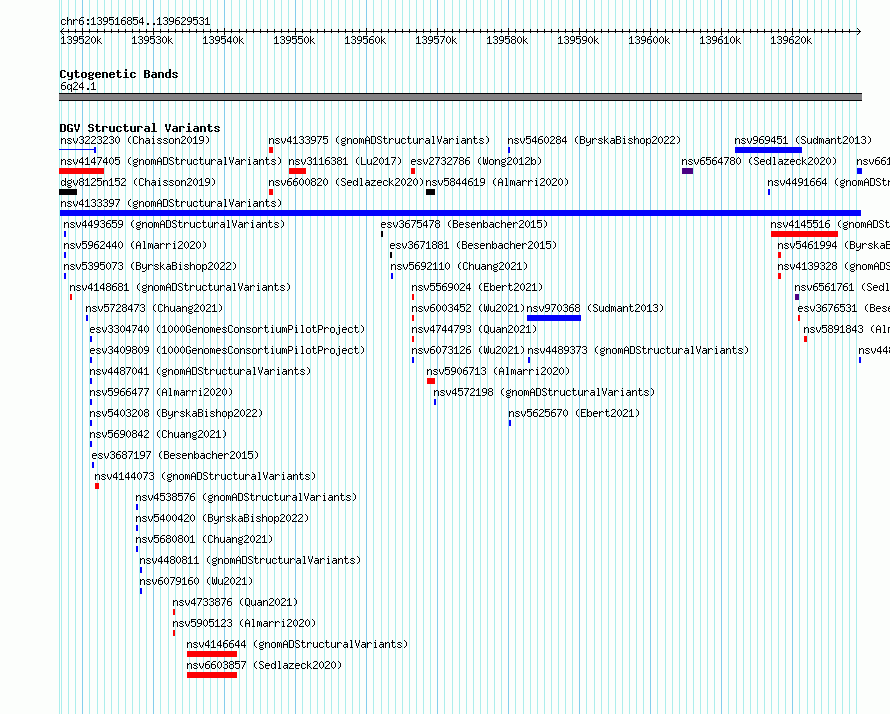Click black bar under dgv8125n152
This screenshot has height=714, width=890.
(x=68, y=192)
